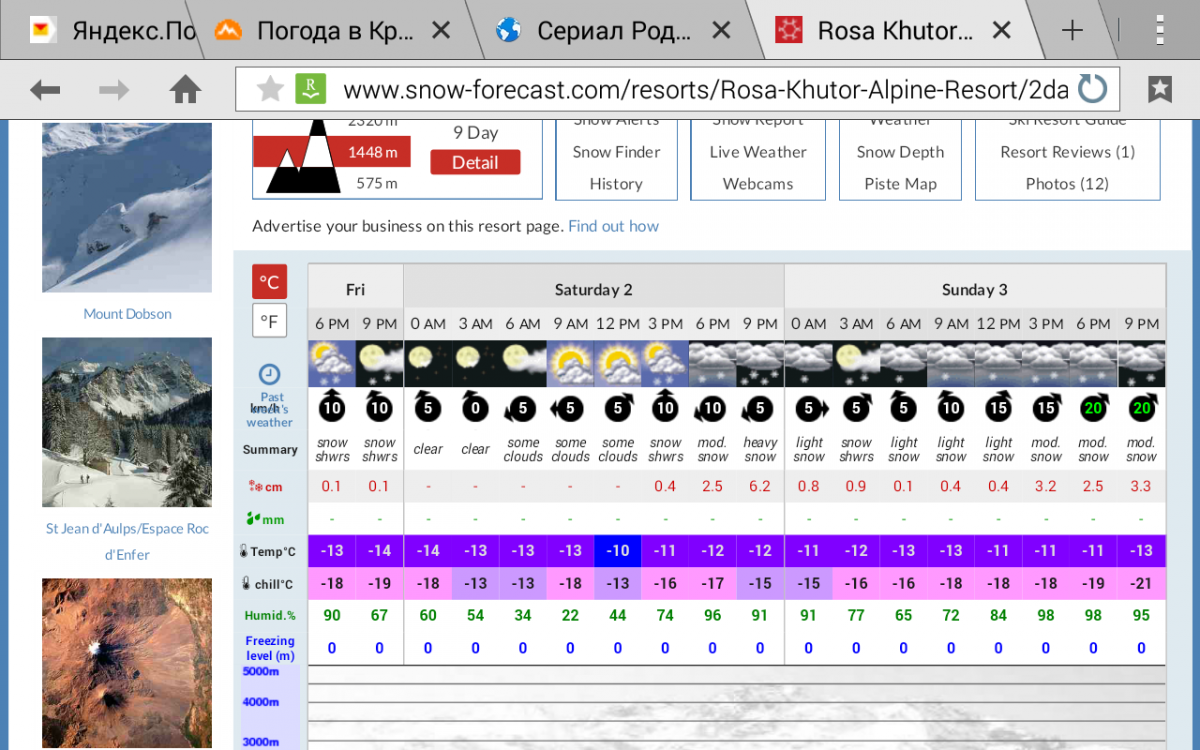Click the Saturday 3 AM wind icon showing 0

coord(475,407)
